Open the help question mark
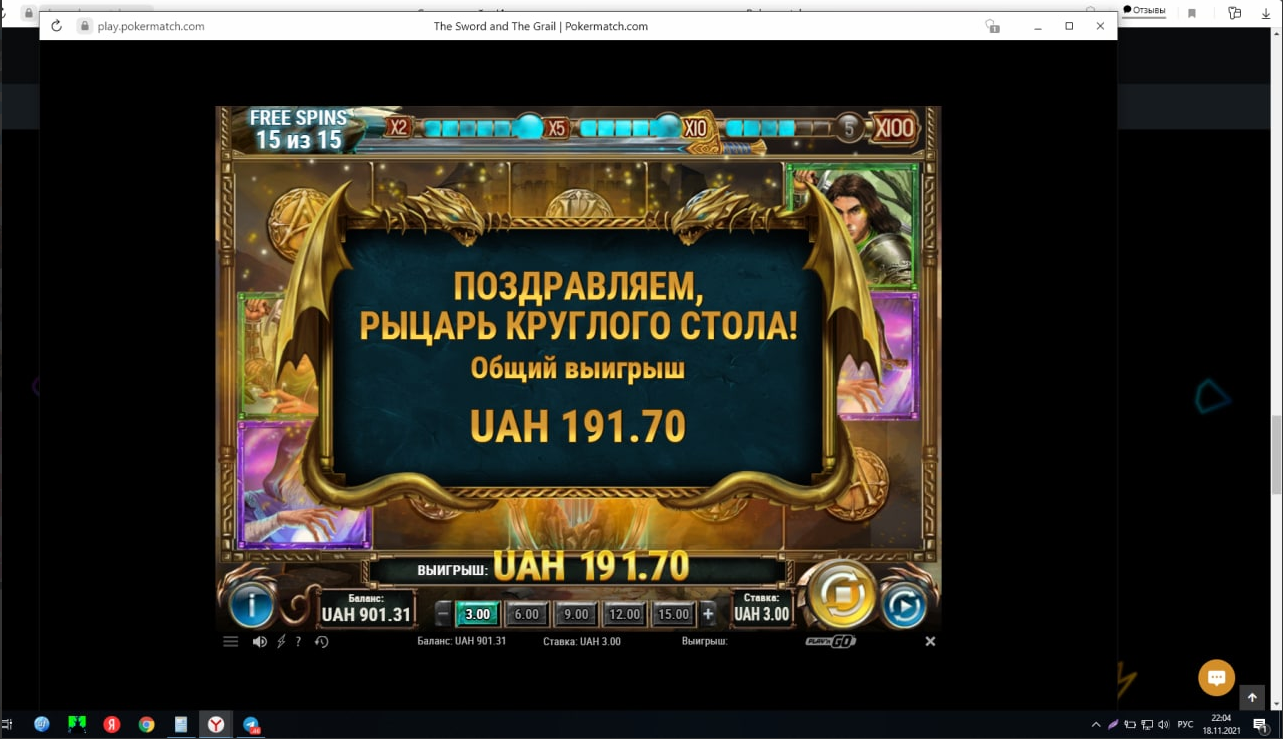1283x739 pixels. tap(298, 642)
